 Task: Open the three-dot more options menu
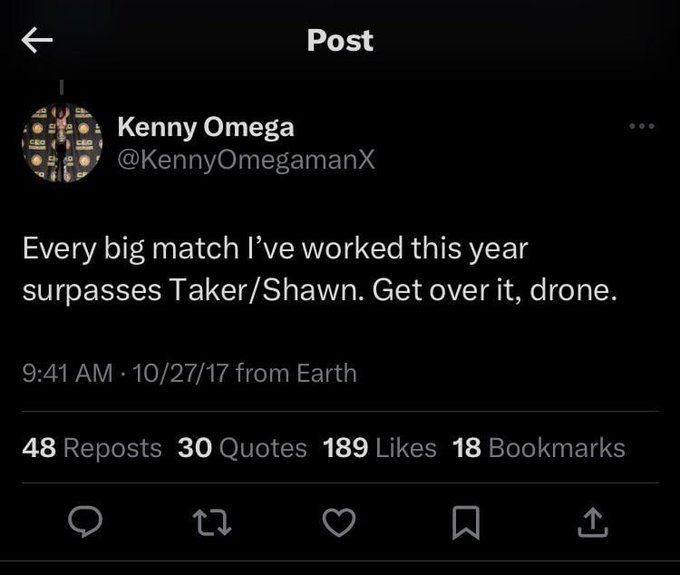[639, 127]
